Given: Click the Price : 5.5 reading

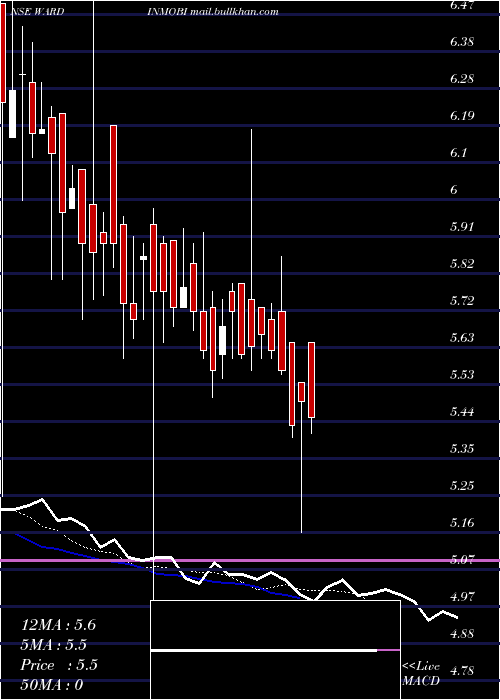Looking at the screenshot, I should pos(59,665).
